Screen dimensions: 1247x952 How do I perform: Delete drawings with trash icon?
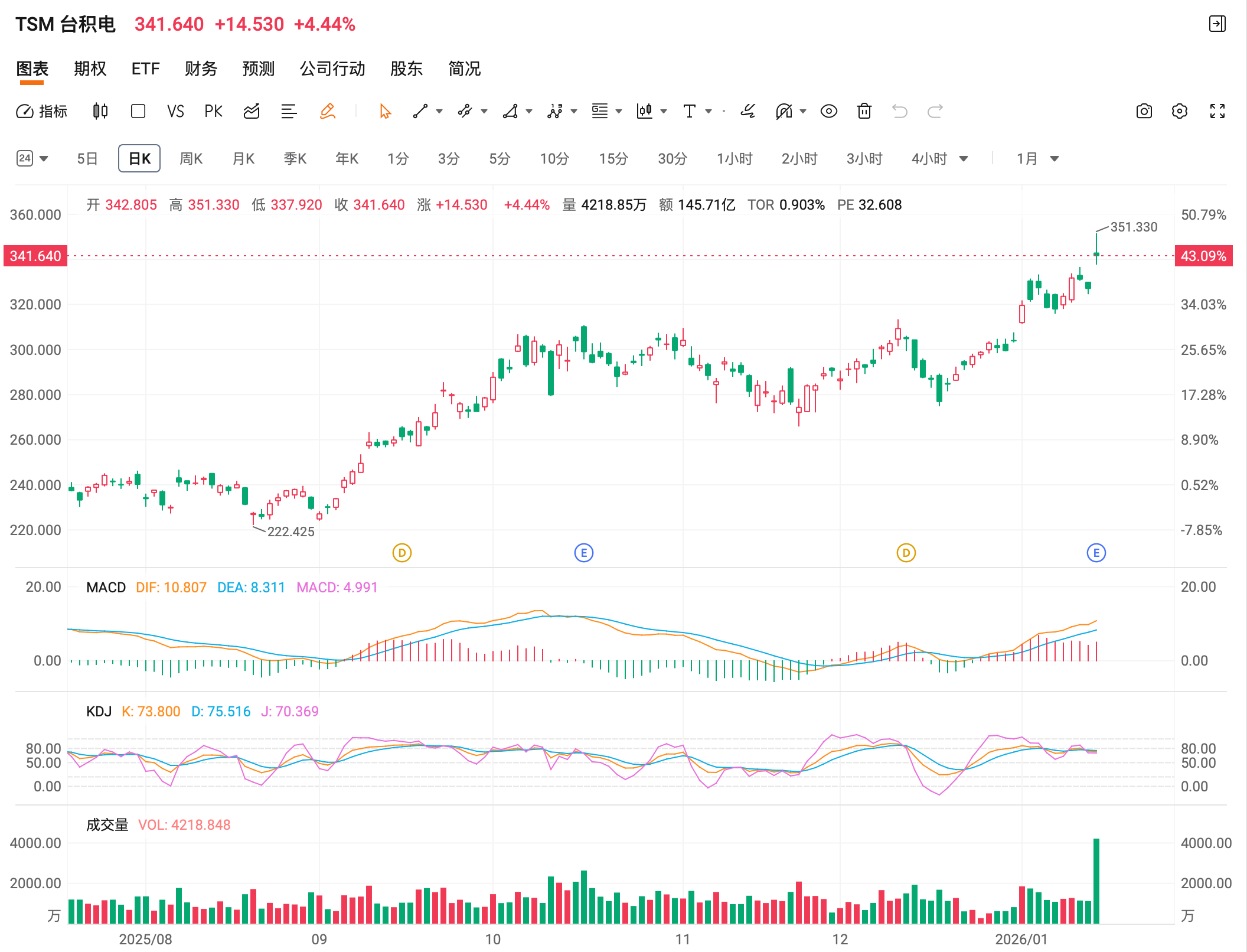click(x=864, y=111)
